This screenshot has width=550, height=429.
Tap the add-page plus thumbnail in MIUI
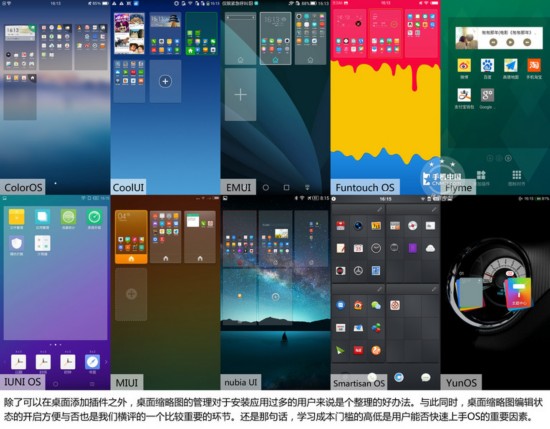click(x=131, y=294)
